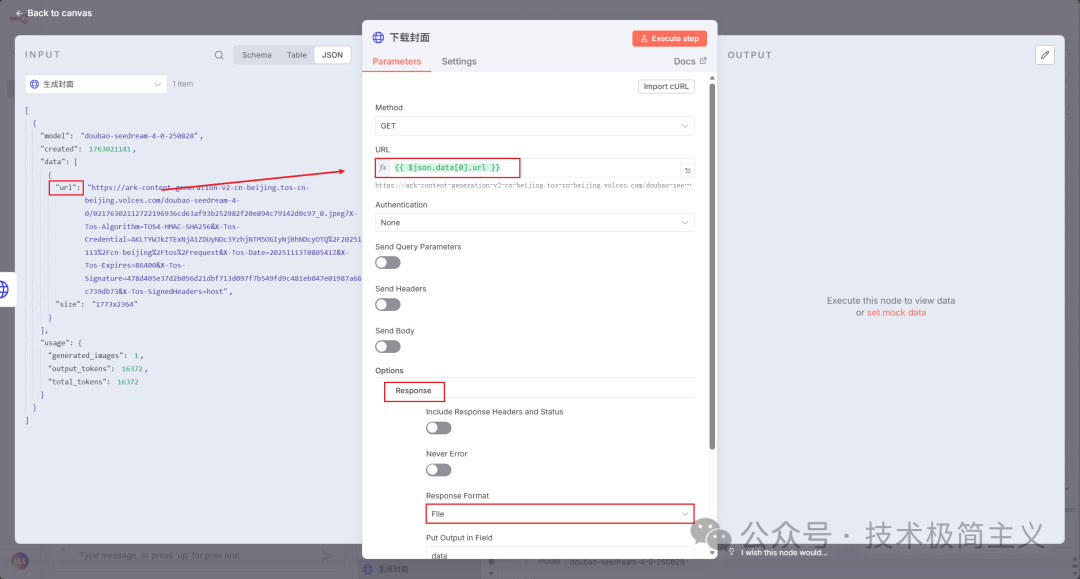Select the "url" key in input JSON
1080x579 pixels.
point(68,187)
